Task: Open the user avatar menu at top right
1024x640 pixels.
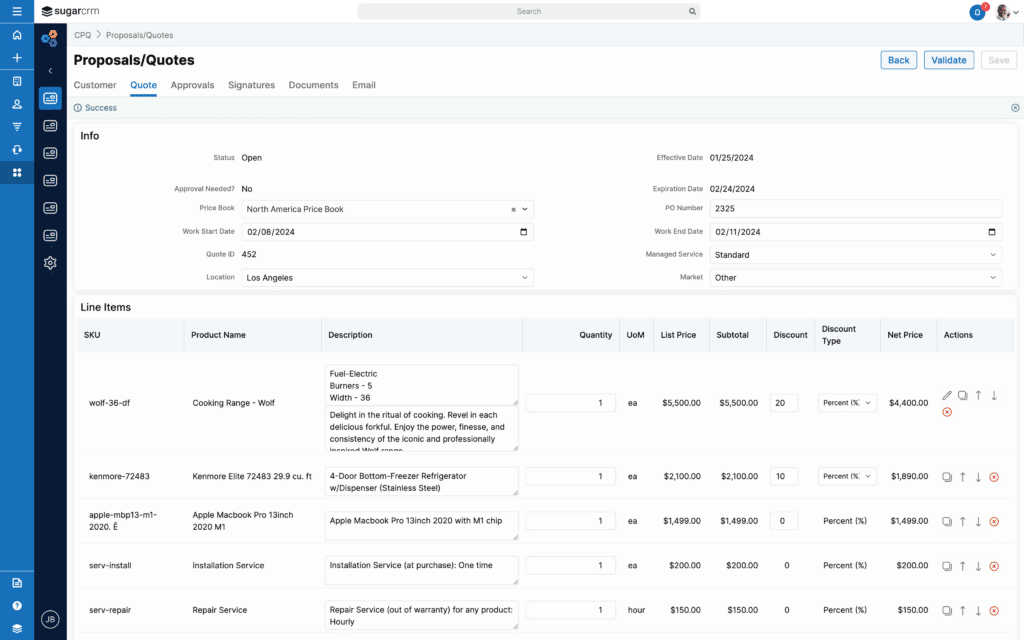Action: [1006, 12]
